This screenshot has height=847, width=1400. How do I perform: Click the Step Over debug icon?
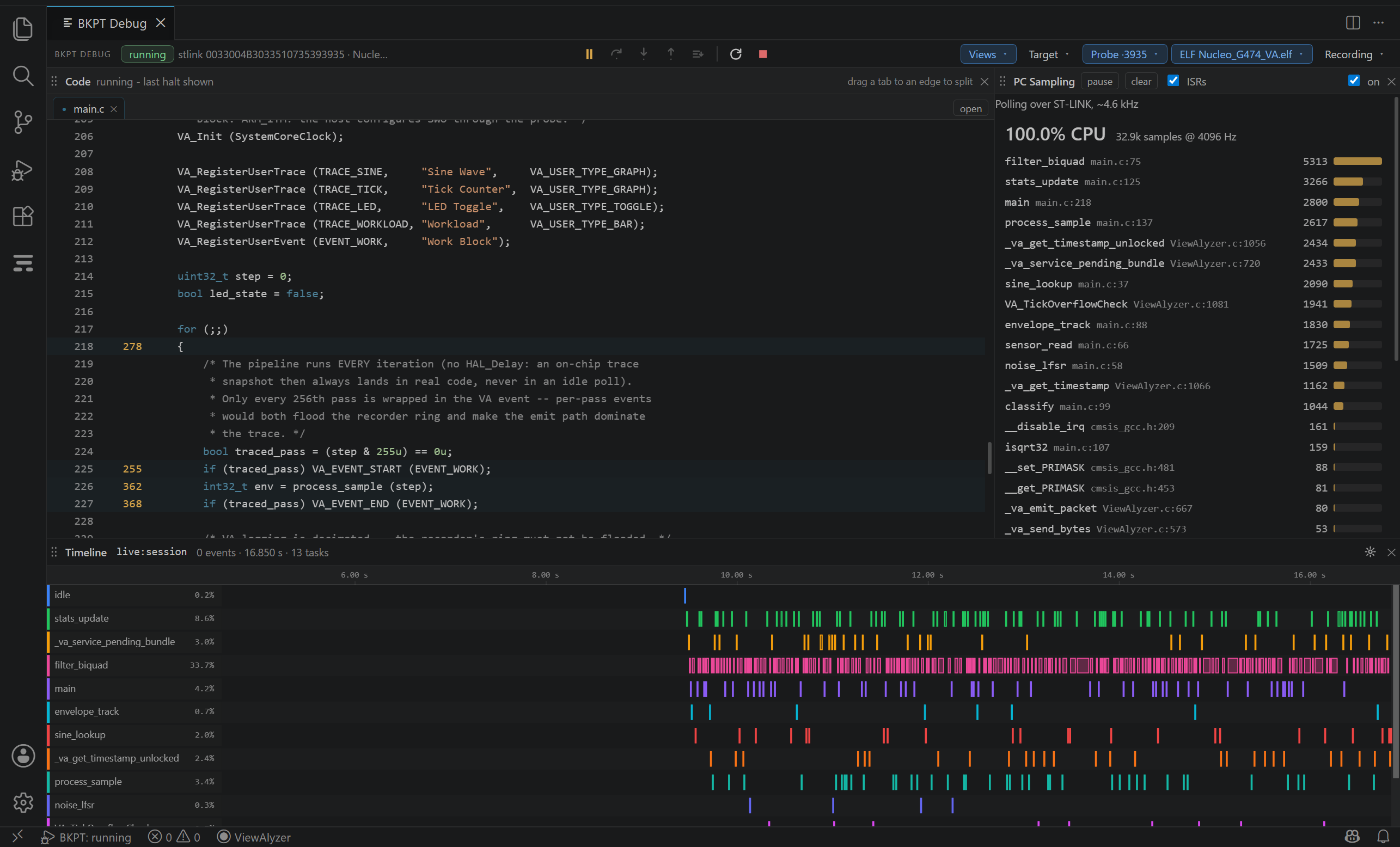616,54
